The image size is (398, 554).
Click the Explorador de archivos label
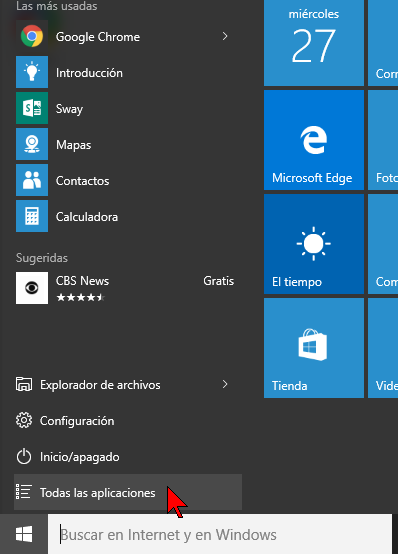[x=100, y=385]
